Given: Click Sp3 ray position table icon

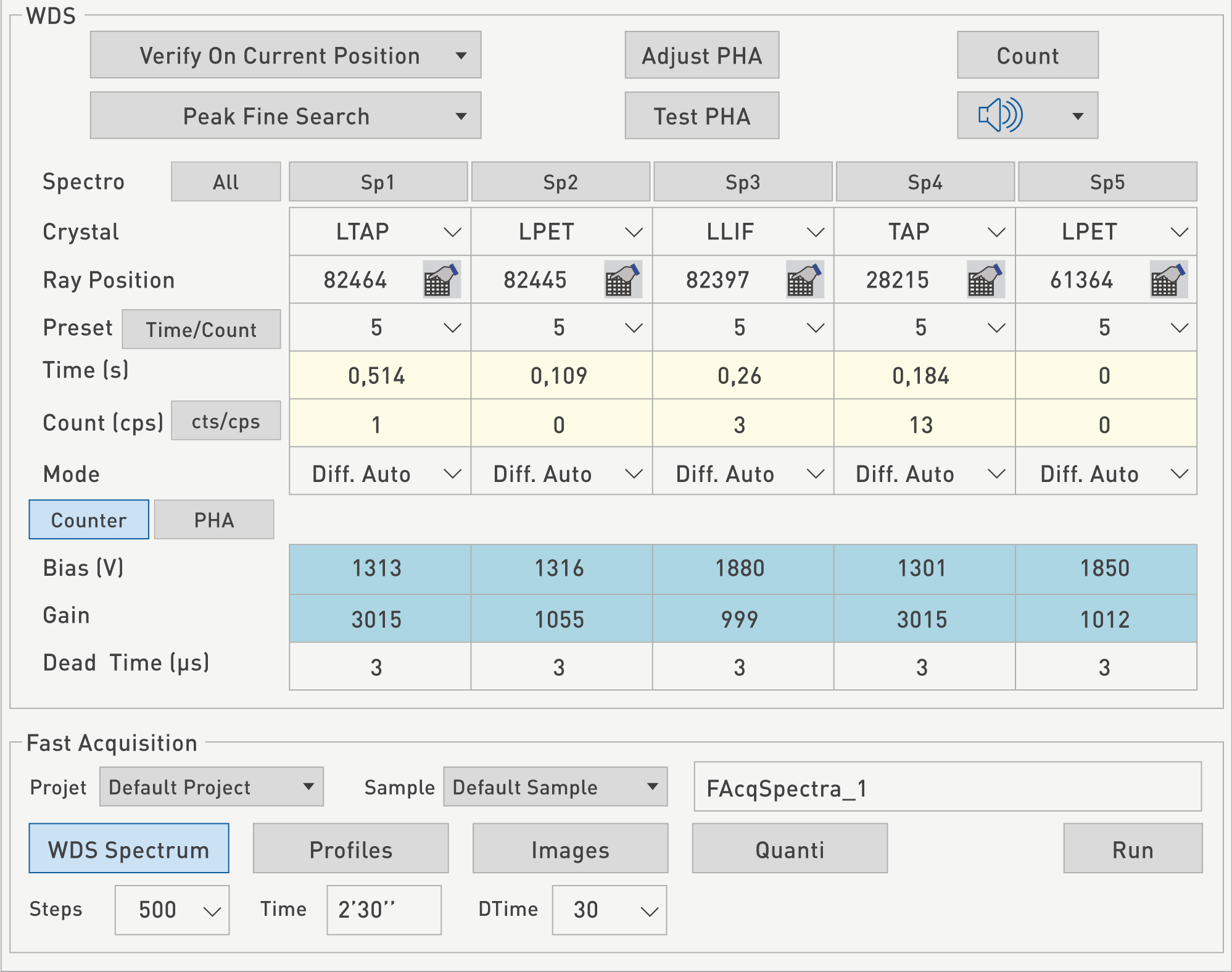Looking at the screenshot, I should click(804, 280).
